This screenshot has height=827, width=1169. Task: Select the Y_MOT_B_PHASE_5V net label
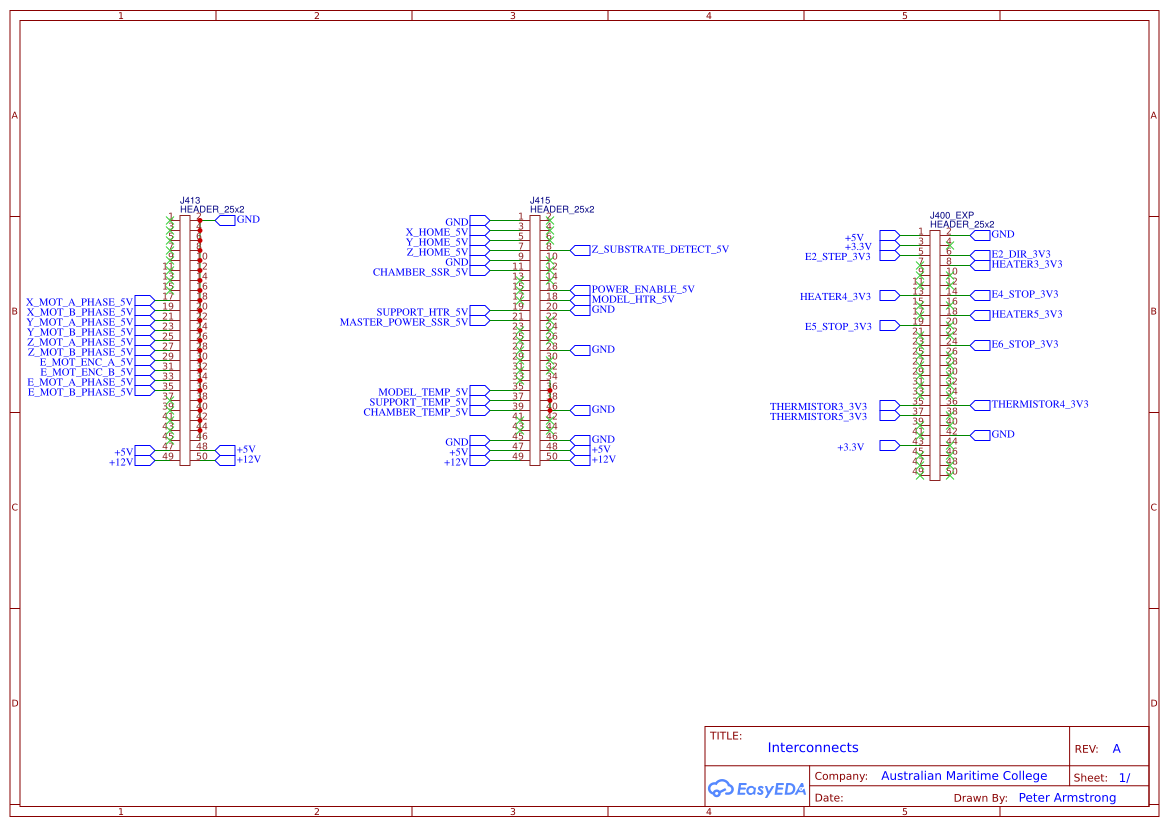80,333
